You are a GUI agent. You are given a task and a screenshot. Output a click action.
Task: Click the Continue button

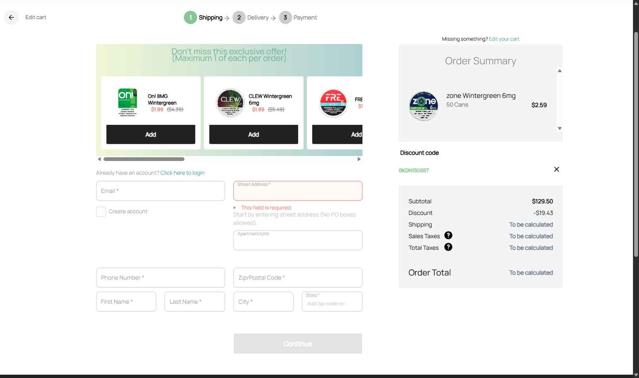(298, 343)
